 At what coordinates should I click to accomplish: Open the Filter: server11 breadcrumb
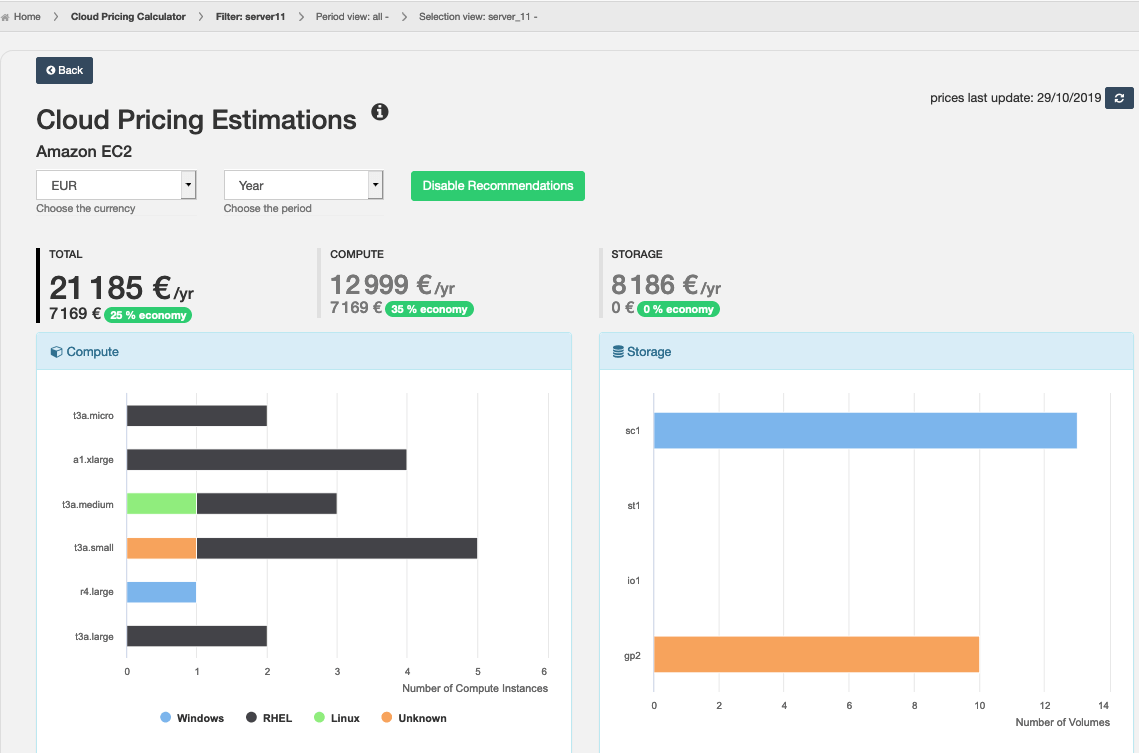coord(251,17)
